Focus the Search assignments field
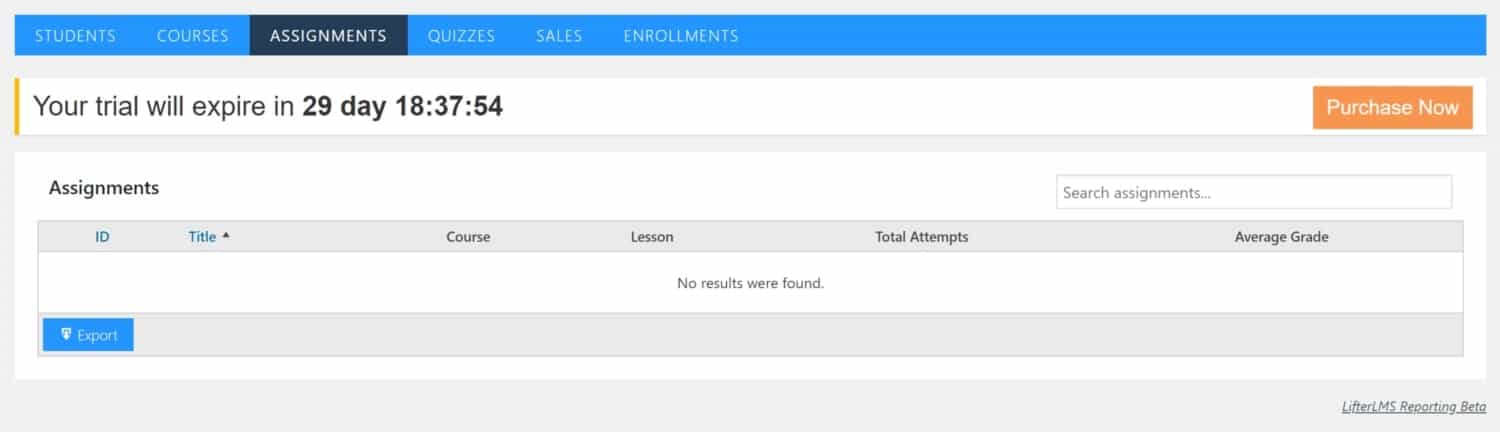The image size is (1500, 432). pyautogui.click(x=1254, y=192)
